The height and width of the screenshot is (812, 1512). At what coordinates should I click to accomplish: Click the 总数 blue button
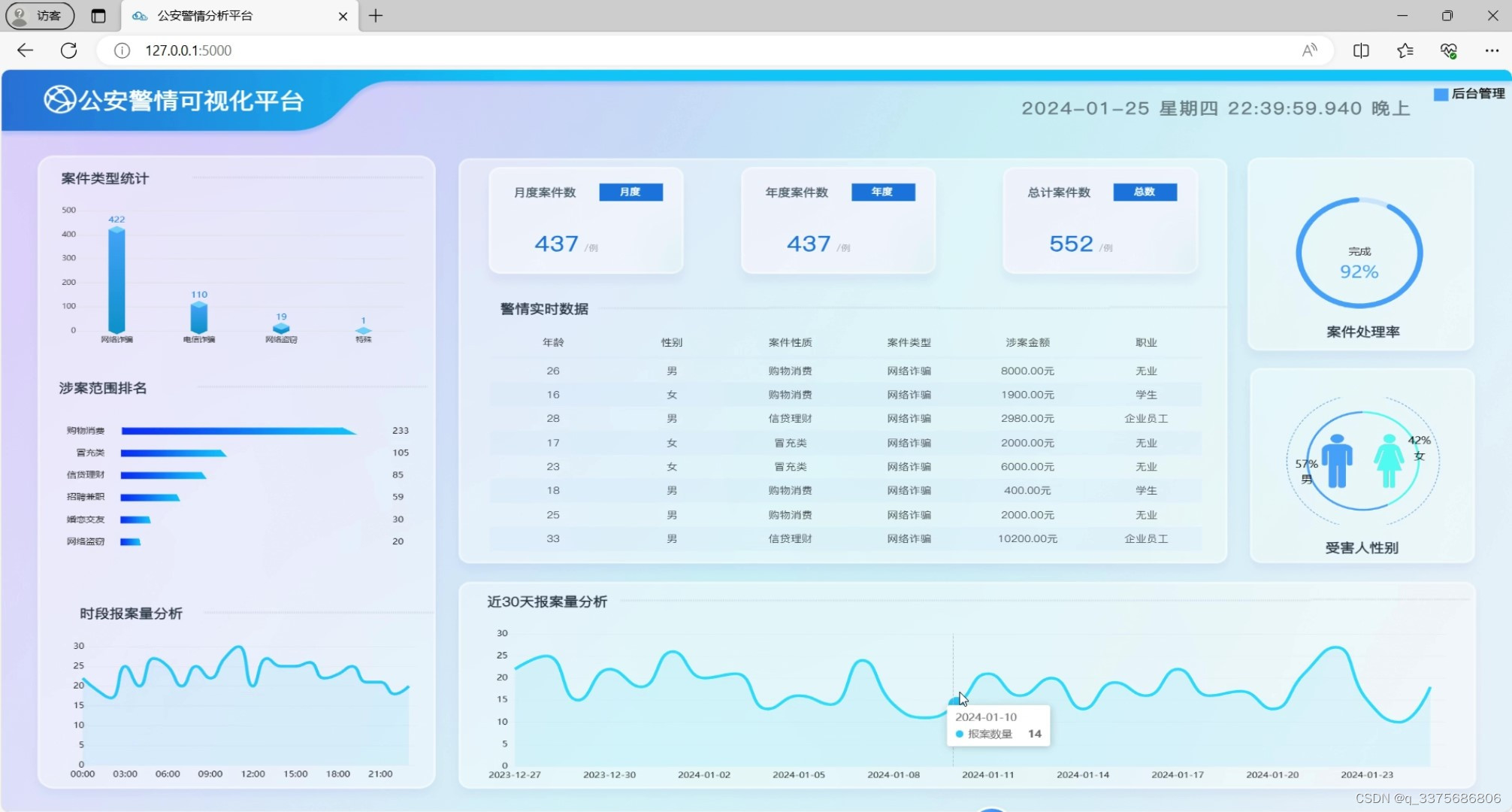(x=1144, y=192)
